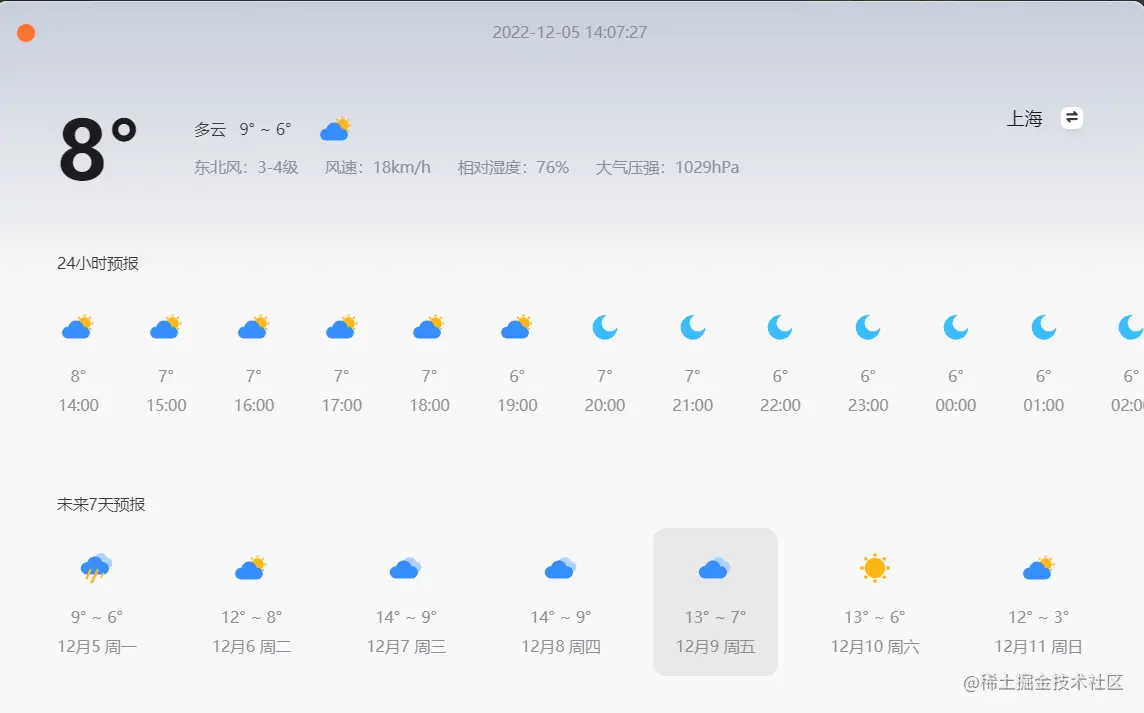Image resolution: width=1144 pixels, height=713 pixels.
Task: Click the cloudy icon for 12月7 周三
Action: tap(406, 568)
